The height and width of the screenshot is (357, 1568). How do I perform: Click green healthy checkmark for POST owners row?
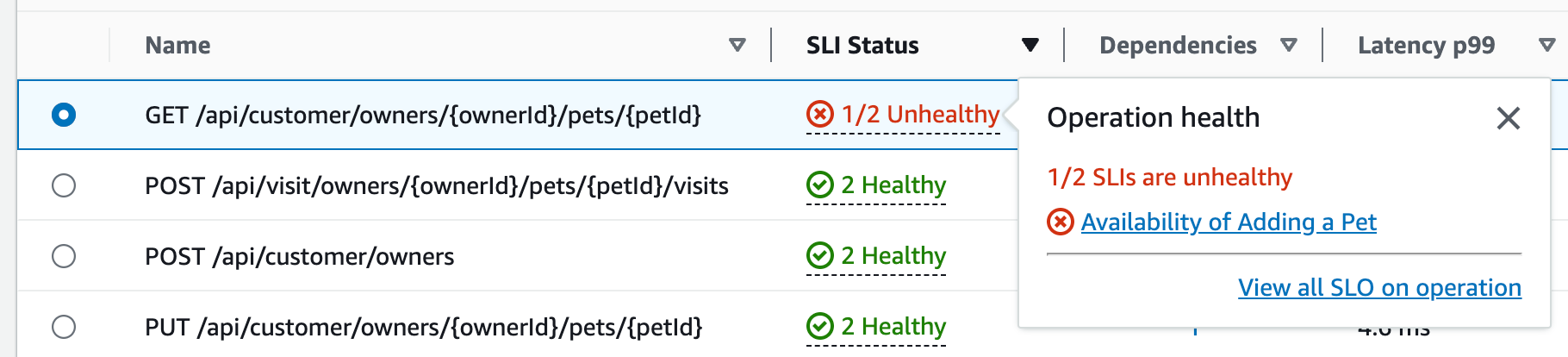pyautogui.click(x=819, y=255)
